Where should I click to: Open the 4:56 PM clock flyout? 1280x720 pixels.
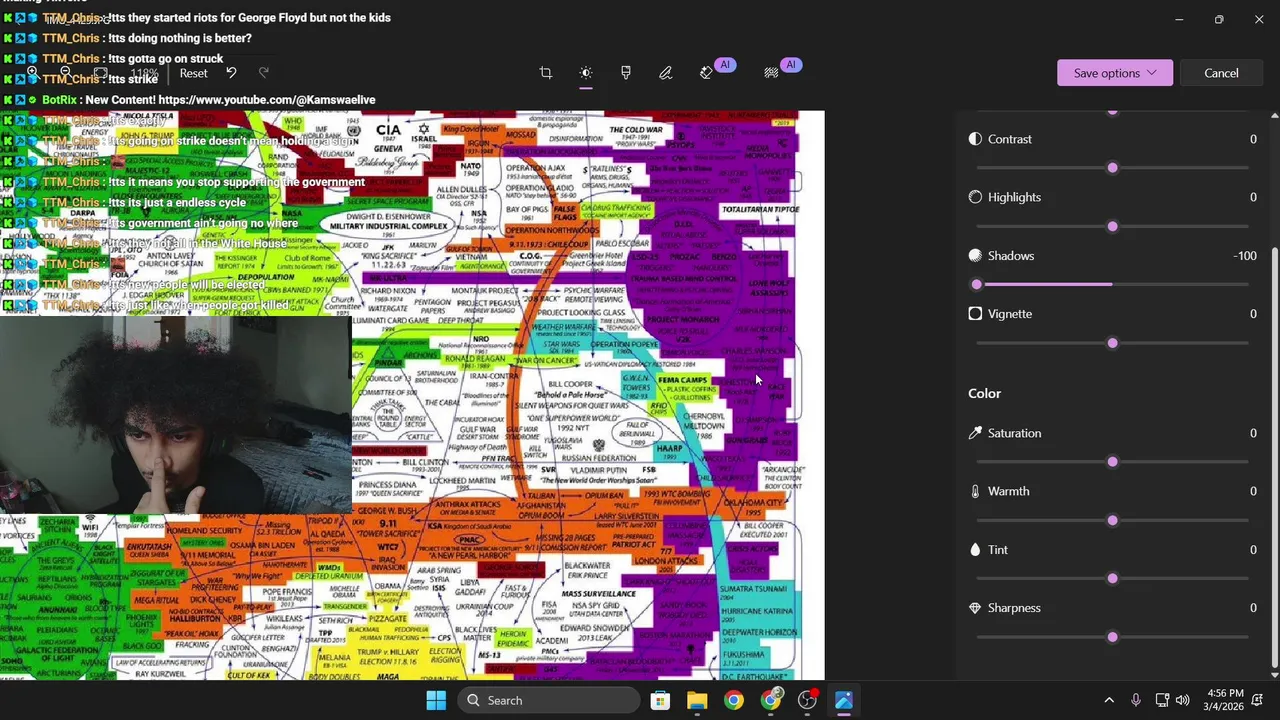(x=1225, y=700)
